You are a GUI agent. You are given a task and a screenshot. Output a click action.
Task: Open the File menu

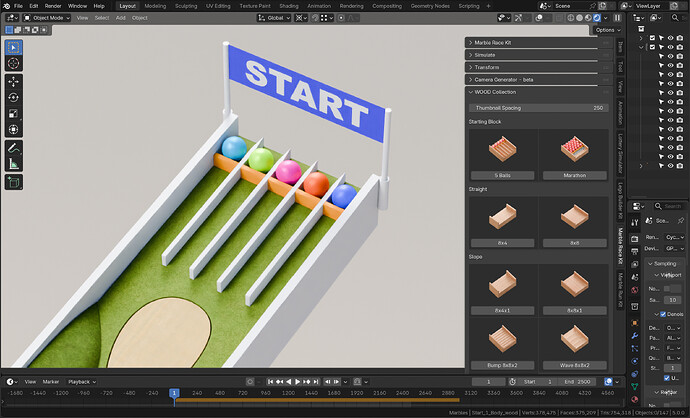pyautogui.click(x=18, y=6)
